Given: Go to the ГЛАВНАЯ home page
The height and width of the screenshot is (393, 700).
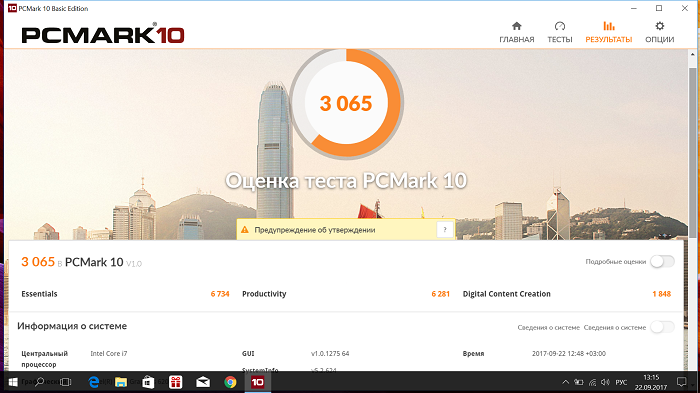Looking at the screenshot, I should click(x=517, y=32).
